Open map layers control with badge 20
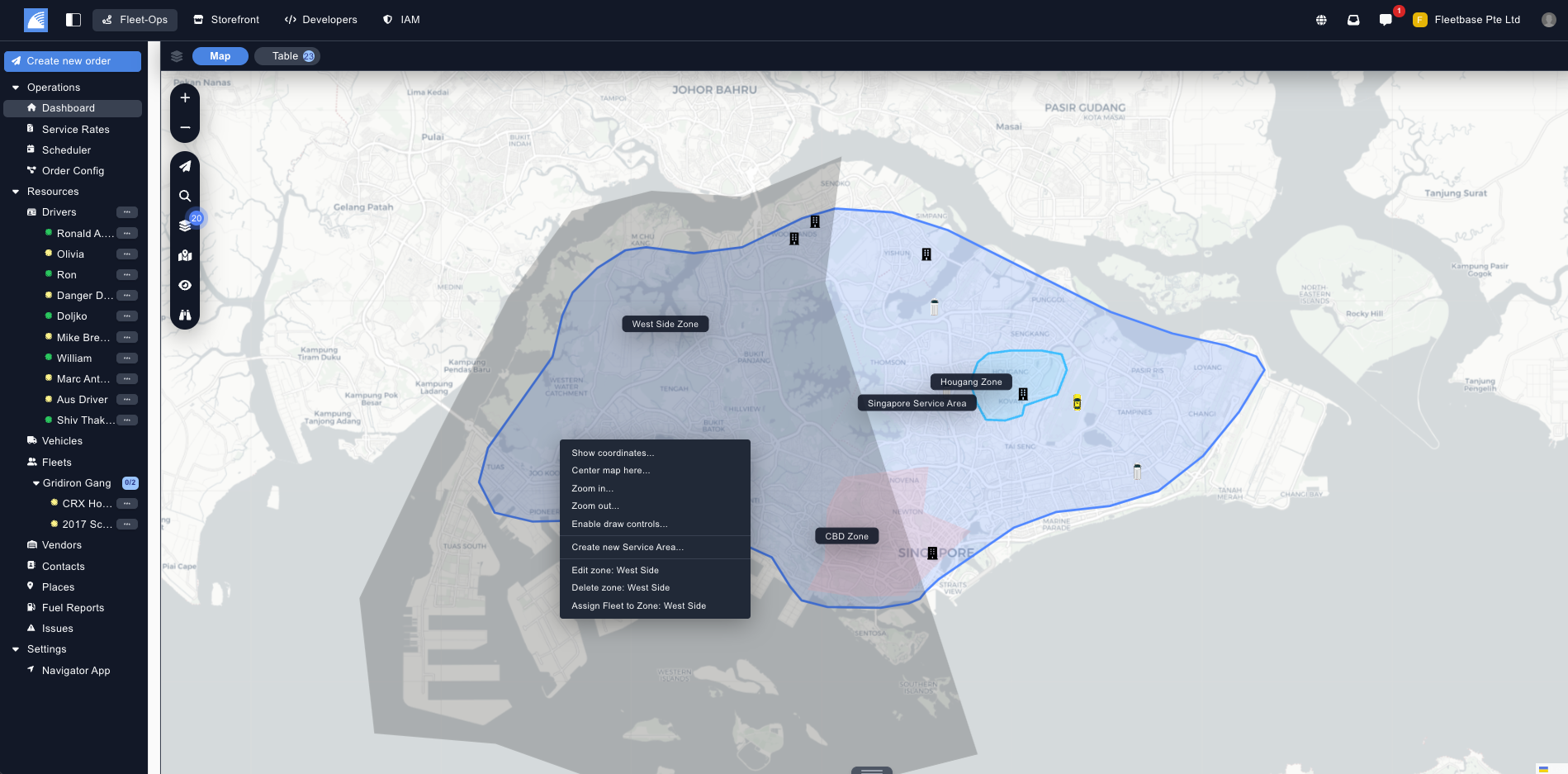1568x774 pixels. tap(186, 226)
